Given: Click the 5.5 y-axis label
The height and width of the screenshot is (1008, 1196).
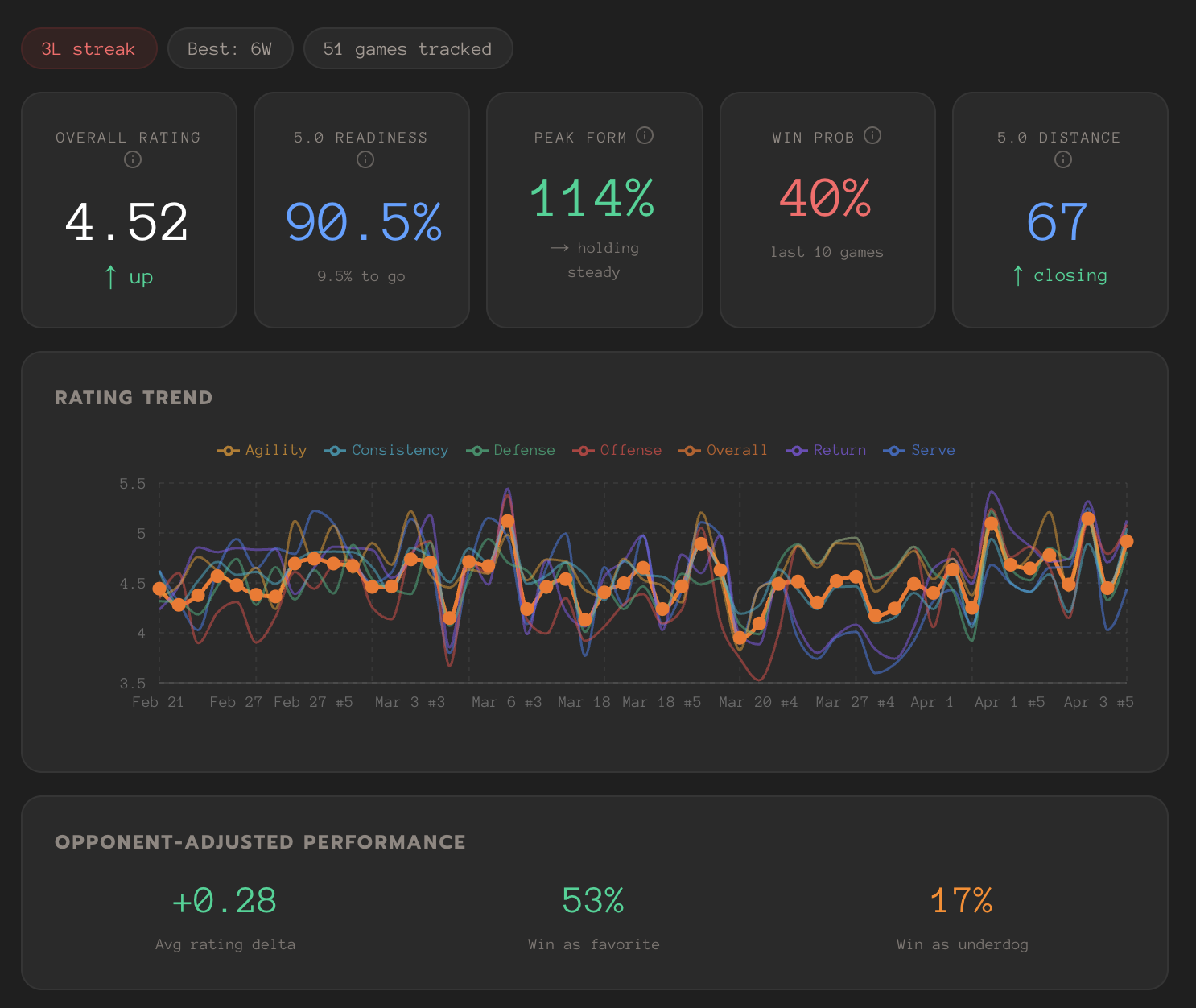Looking at the screenshot, I should (x=133, y=484).
